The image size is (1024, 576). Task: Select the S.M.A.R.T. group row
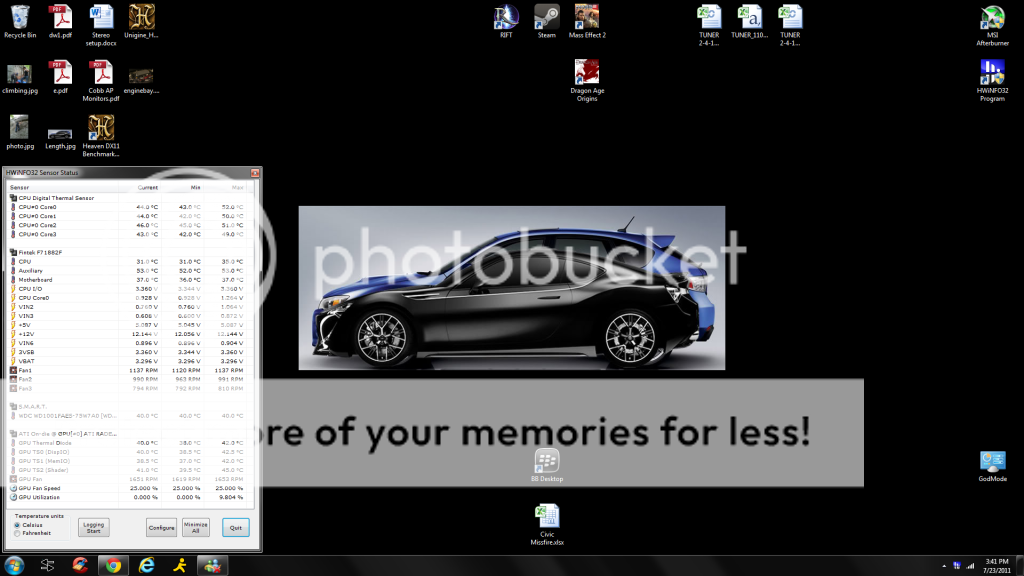pos(127,406)
